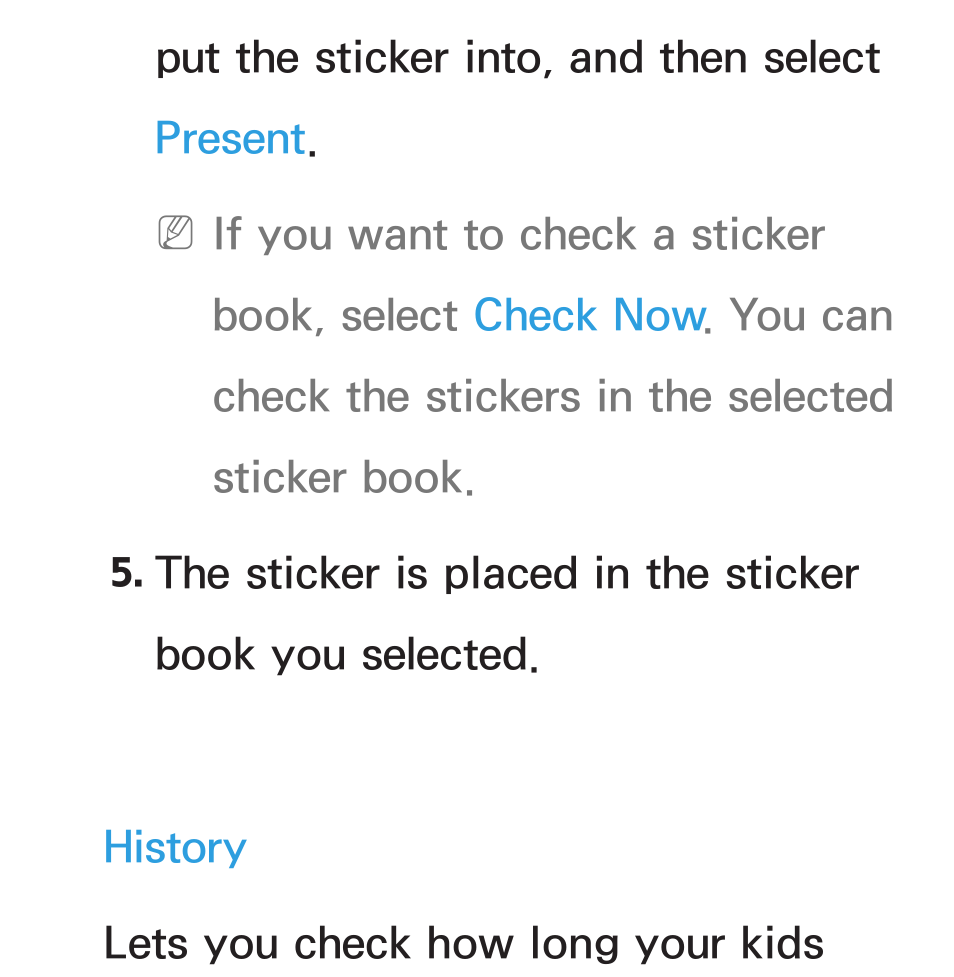Click the gray words 'book, select'

pos(335,316)
